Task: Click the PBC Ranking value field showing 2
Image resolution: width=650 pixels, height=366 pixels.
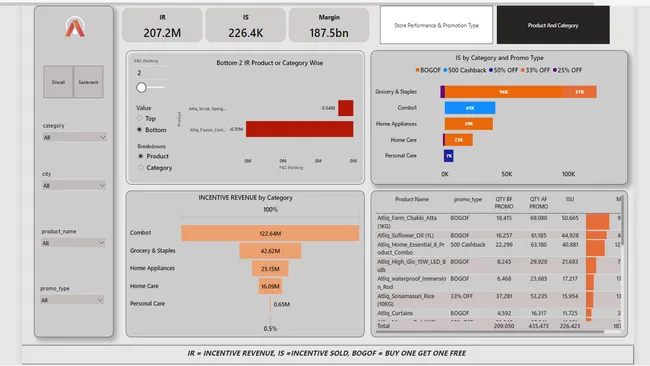Action: (151, 73)
